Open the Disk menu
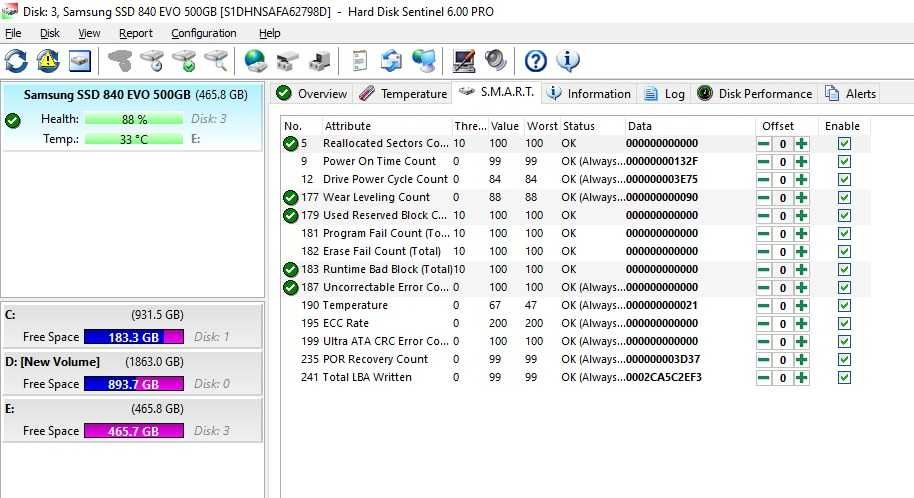This screenshot has height=498, width=914. pos(50,33)
